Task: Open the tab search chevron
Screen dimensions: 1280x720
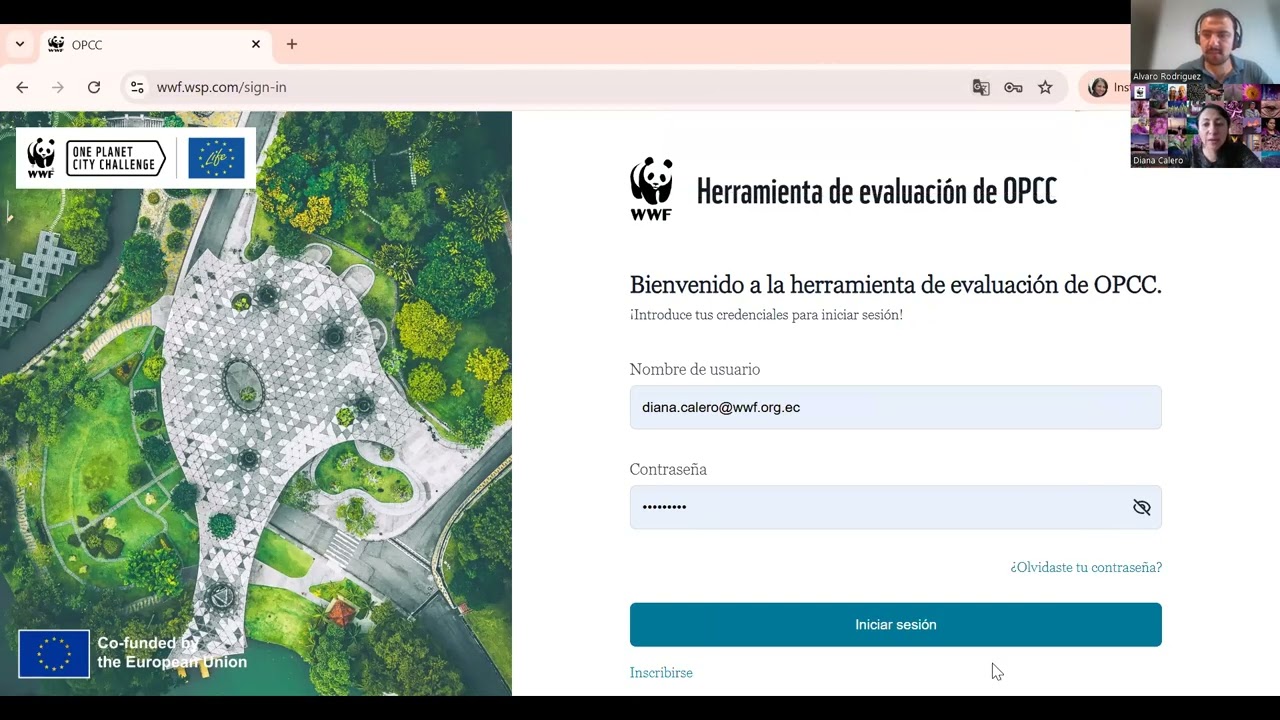Action: pyautogui.click(x=19, y=44)
